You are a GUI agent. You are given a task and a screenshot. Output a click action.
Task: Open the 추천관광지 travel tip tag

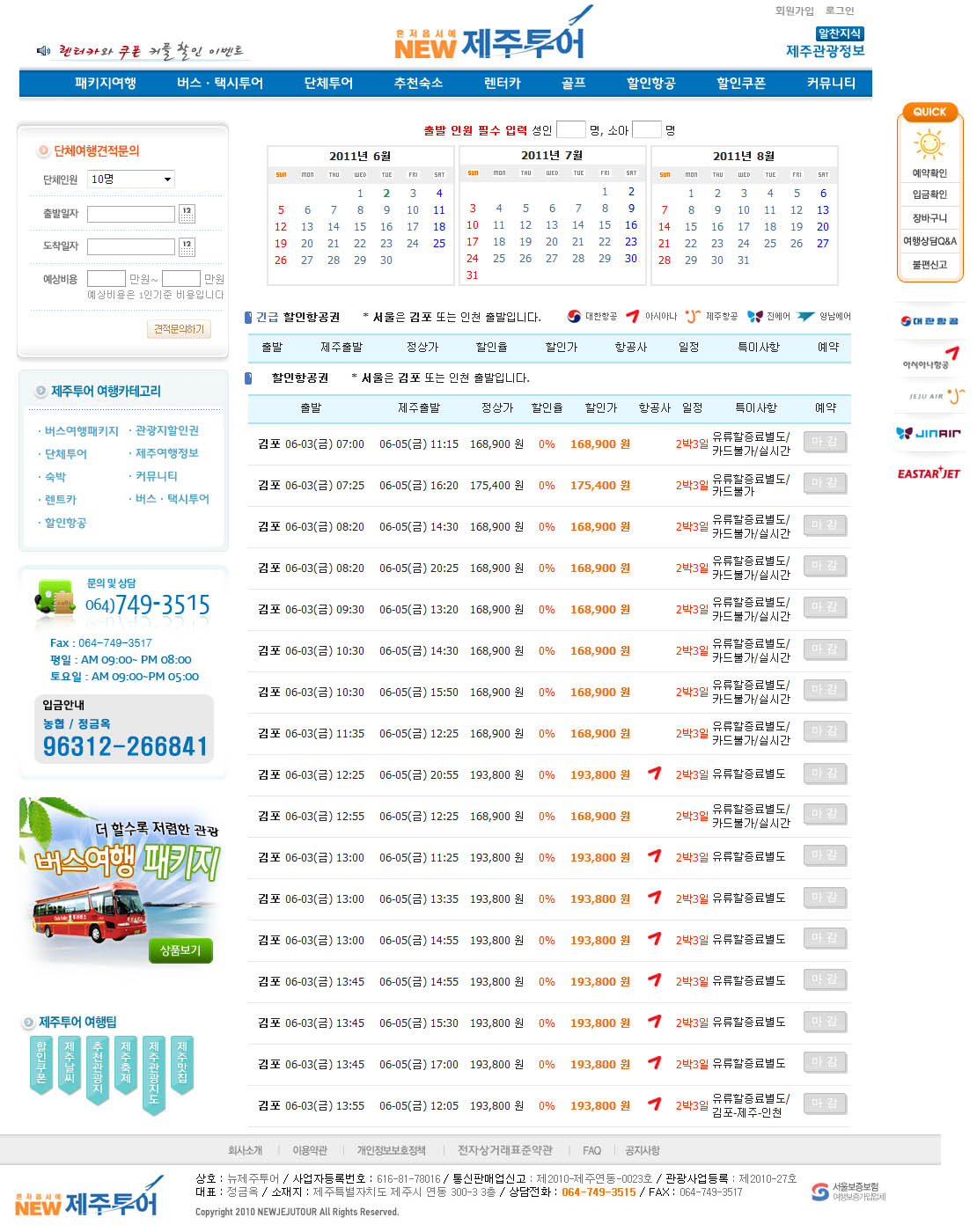98,1070
